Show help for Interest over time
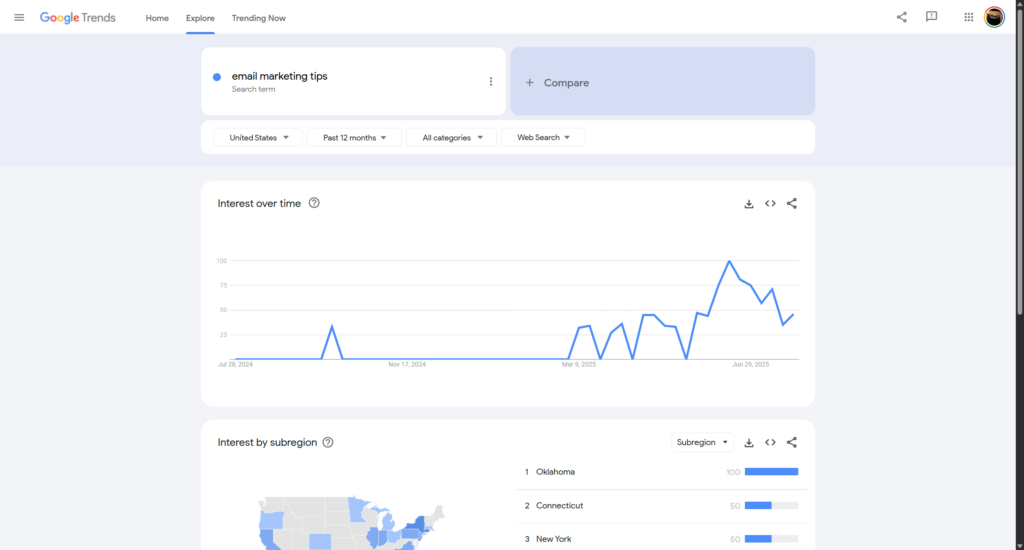 [x=314, y=203]
